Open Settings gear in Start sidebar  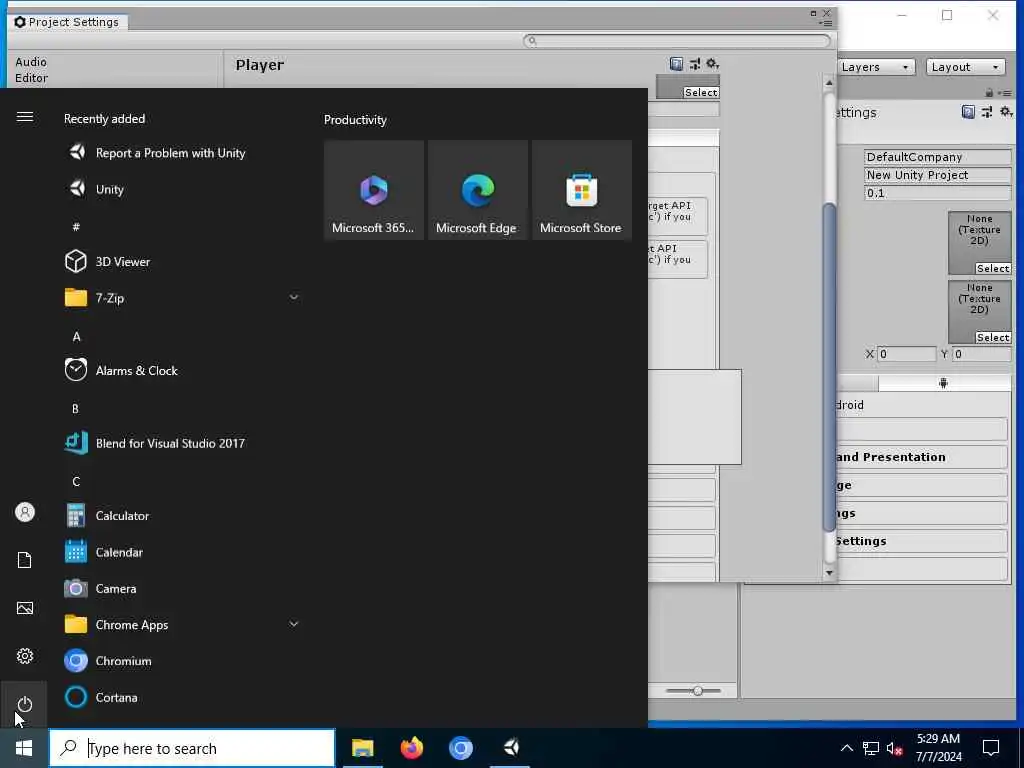[x=25, y=656]
